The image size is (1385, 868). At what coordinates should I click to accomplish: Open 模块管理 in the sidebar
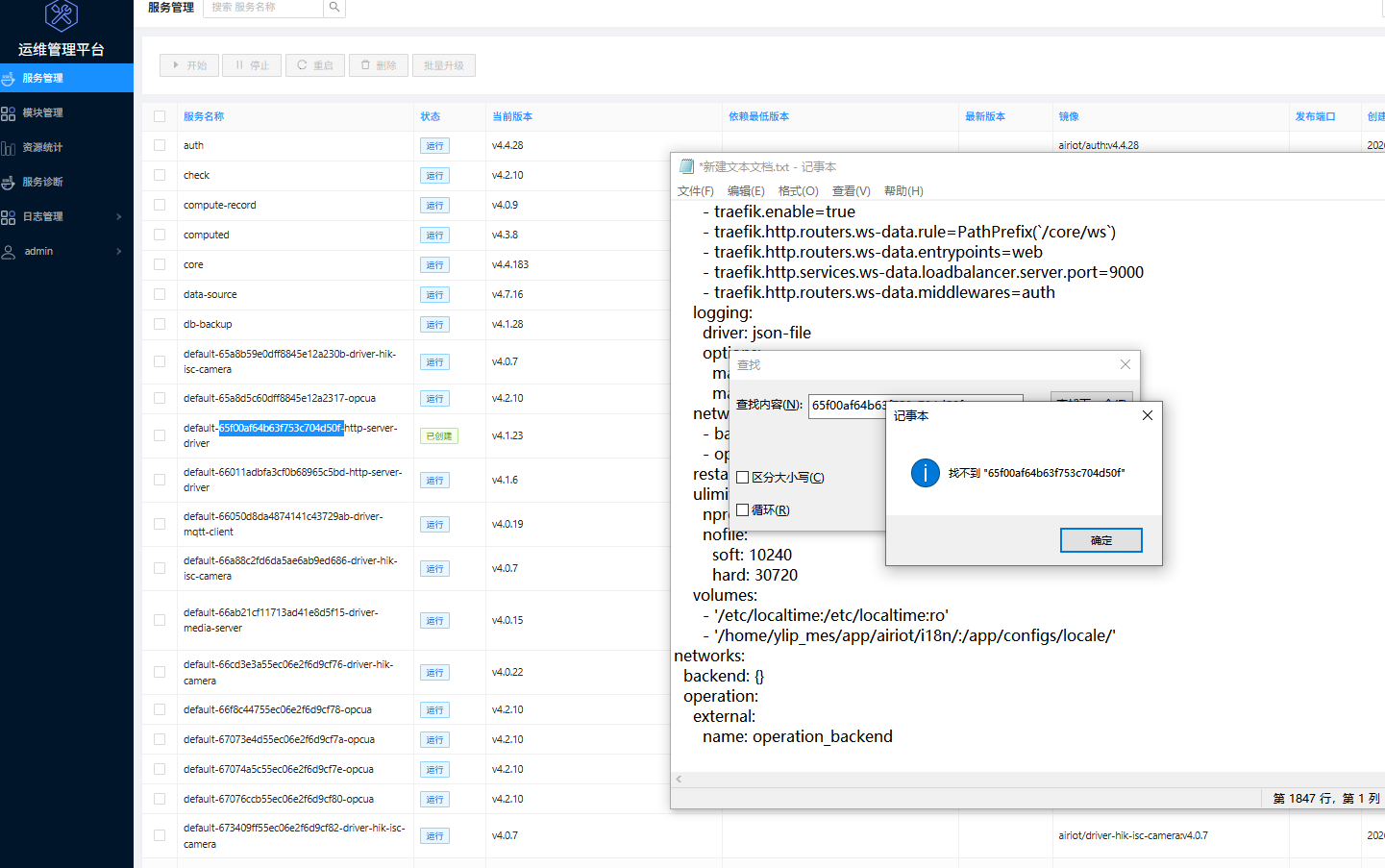click(66, 112)
